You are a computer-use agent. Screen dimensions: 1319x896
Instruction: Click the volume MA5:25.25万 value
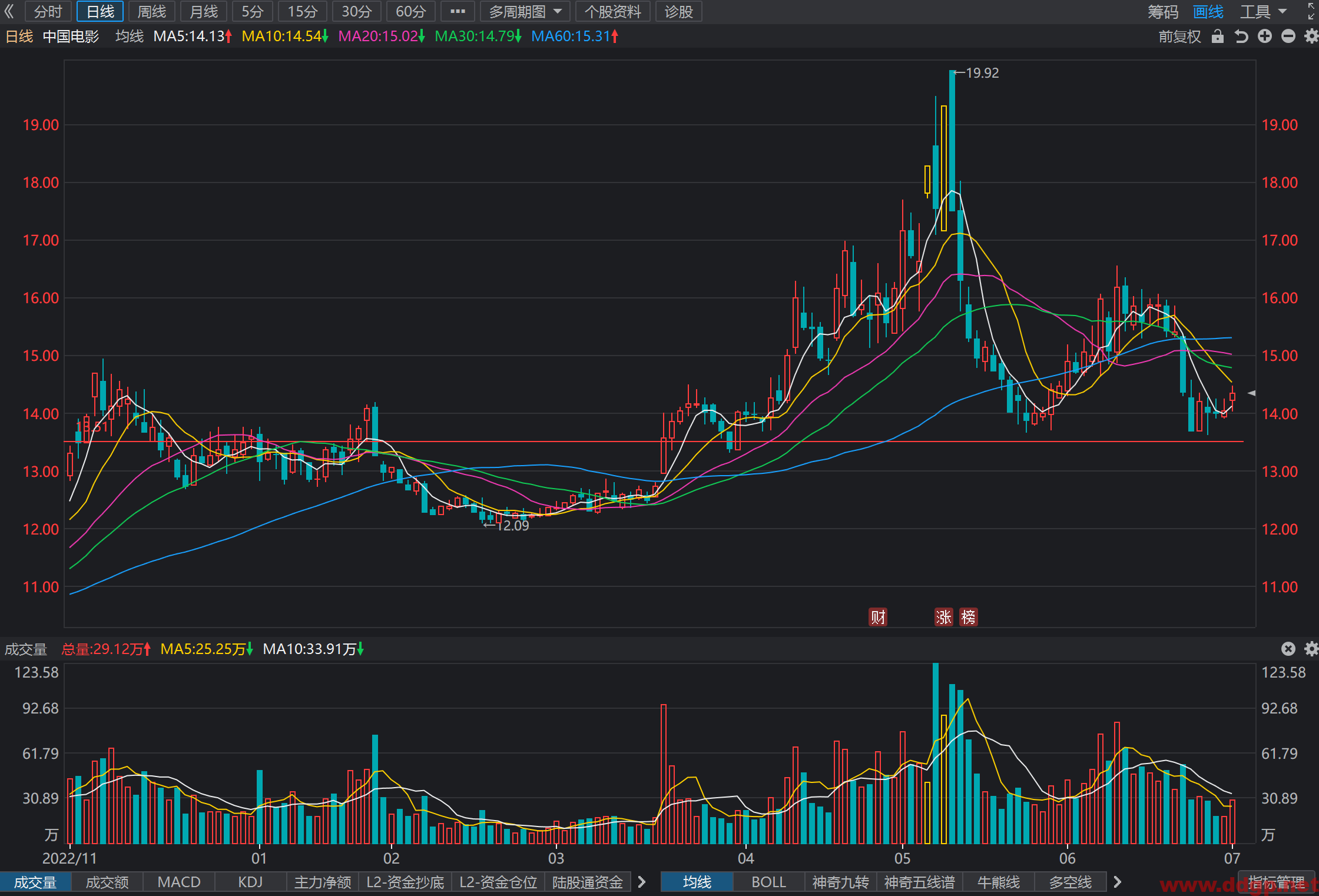point(207,649)
